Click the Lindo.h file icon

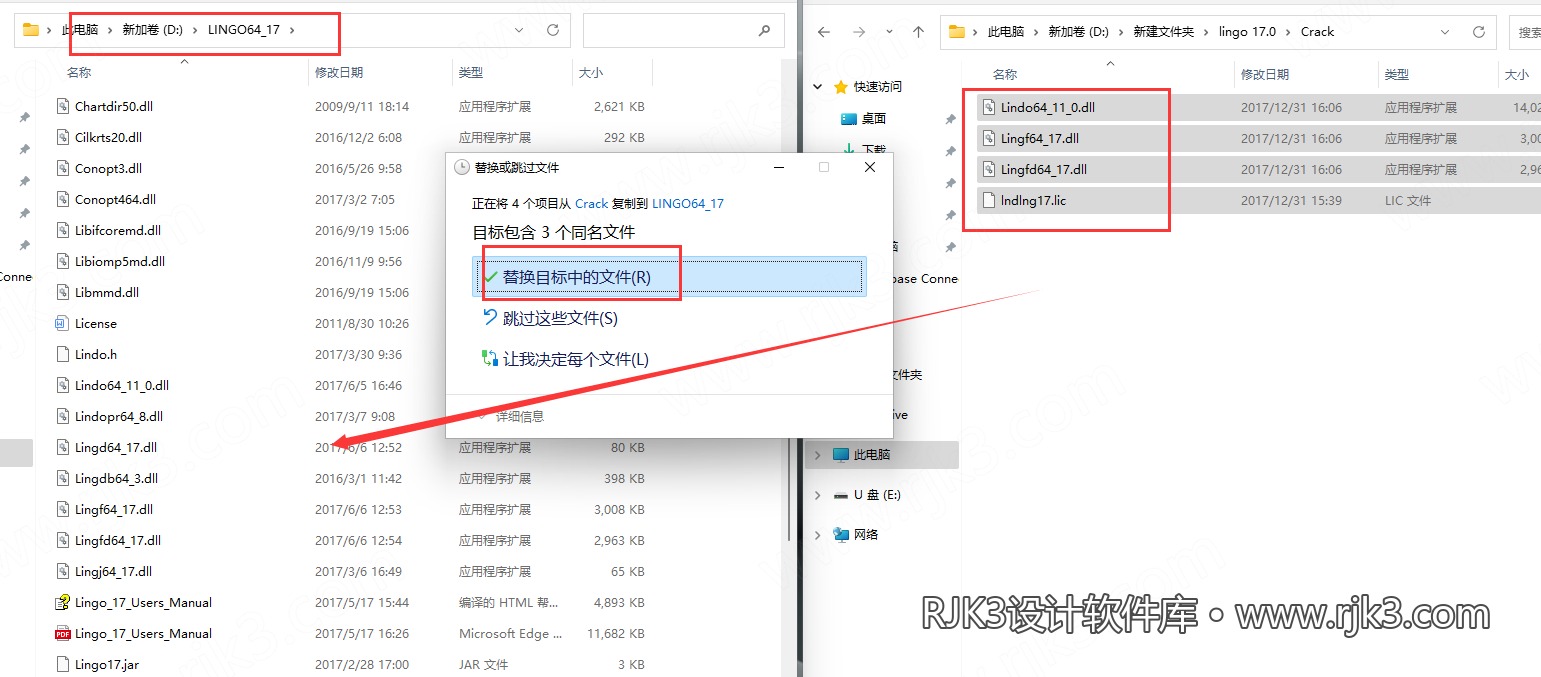tap(63, 354)
